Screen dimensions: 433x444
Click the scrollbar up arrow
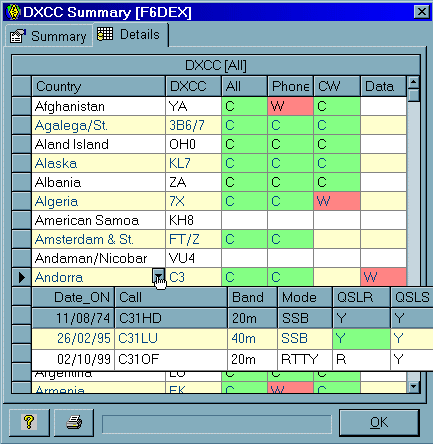[414, 82]
